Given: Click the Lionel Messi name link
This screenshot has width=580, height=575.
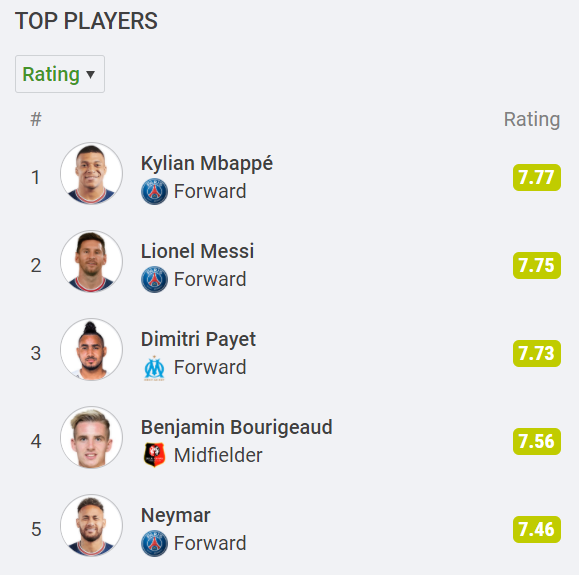Looking at the screenshot, I should coord(198,251).
